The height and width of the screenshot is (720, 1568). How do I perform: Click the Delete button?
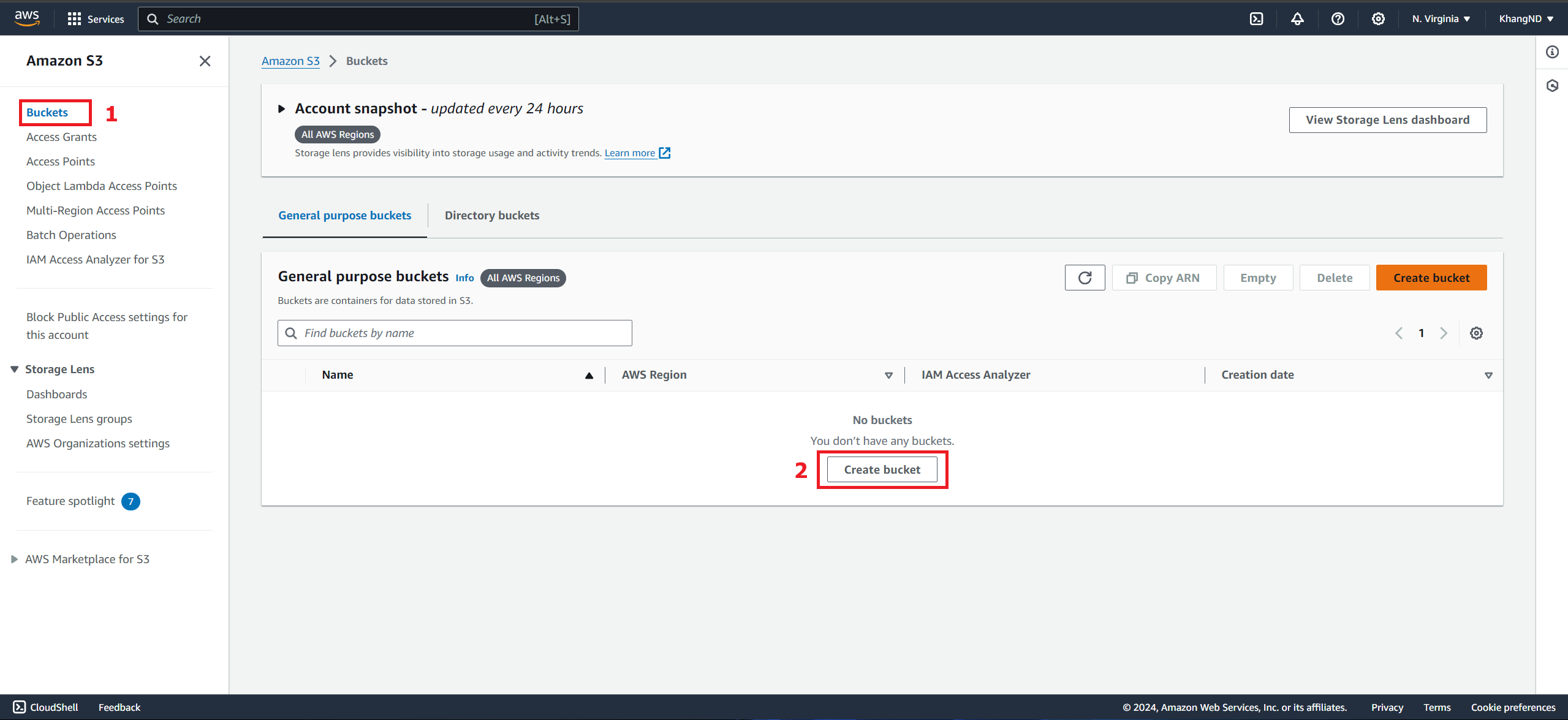[1335, 278]
